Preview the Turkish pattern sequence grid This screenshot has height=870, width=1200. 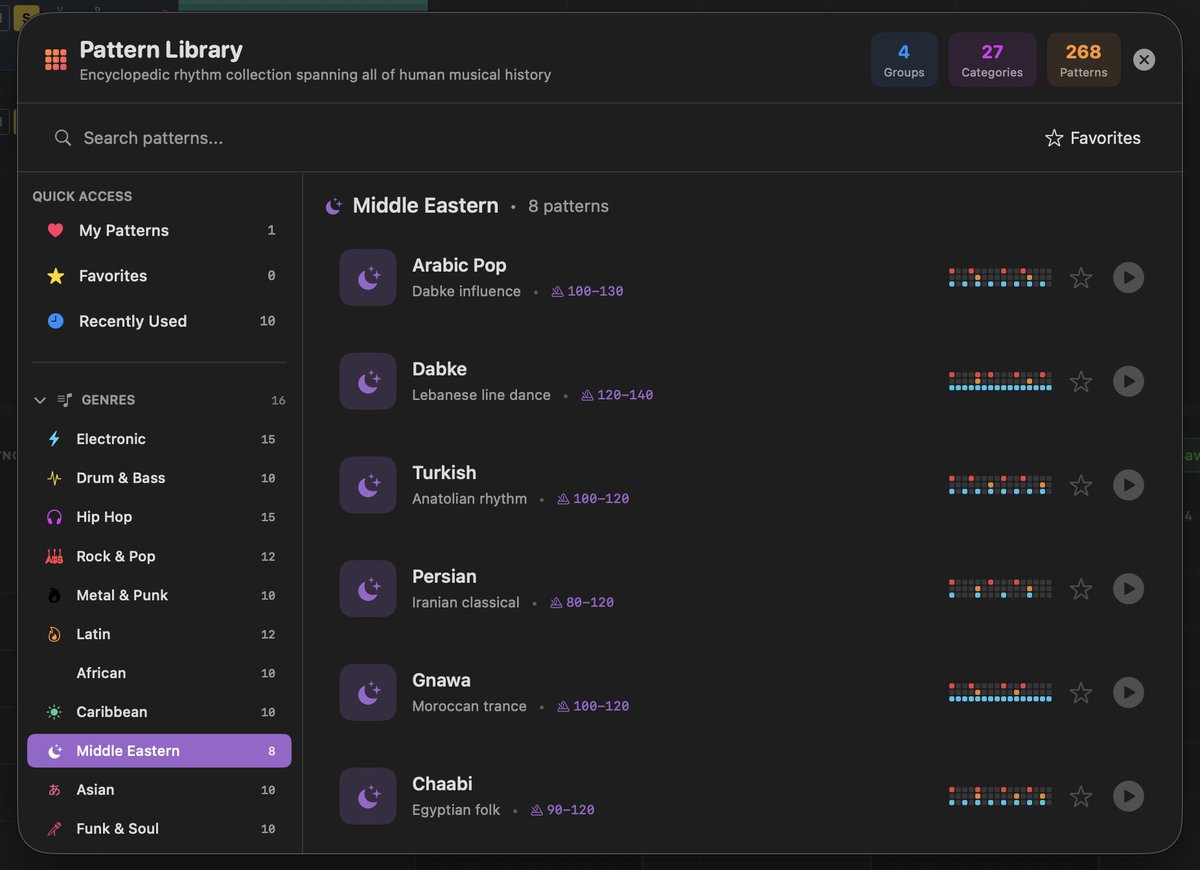[x=1000, y=485]
